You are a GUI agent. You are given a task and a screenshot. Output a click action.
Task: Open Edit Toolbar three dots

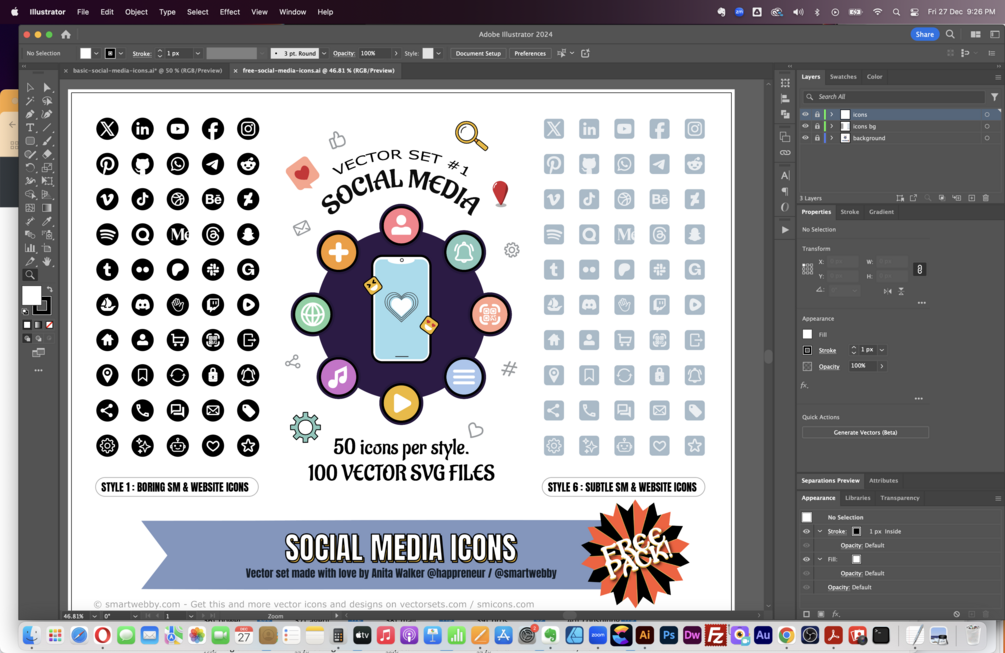38,370
